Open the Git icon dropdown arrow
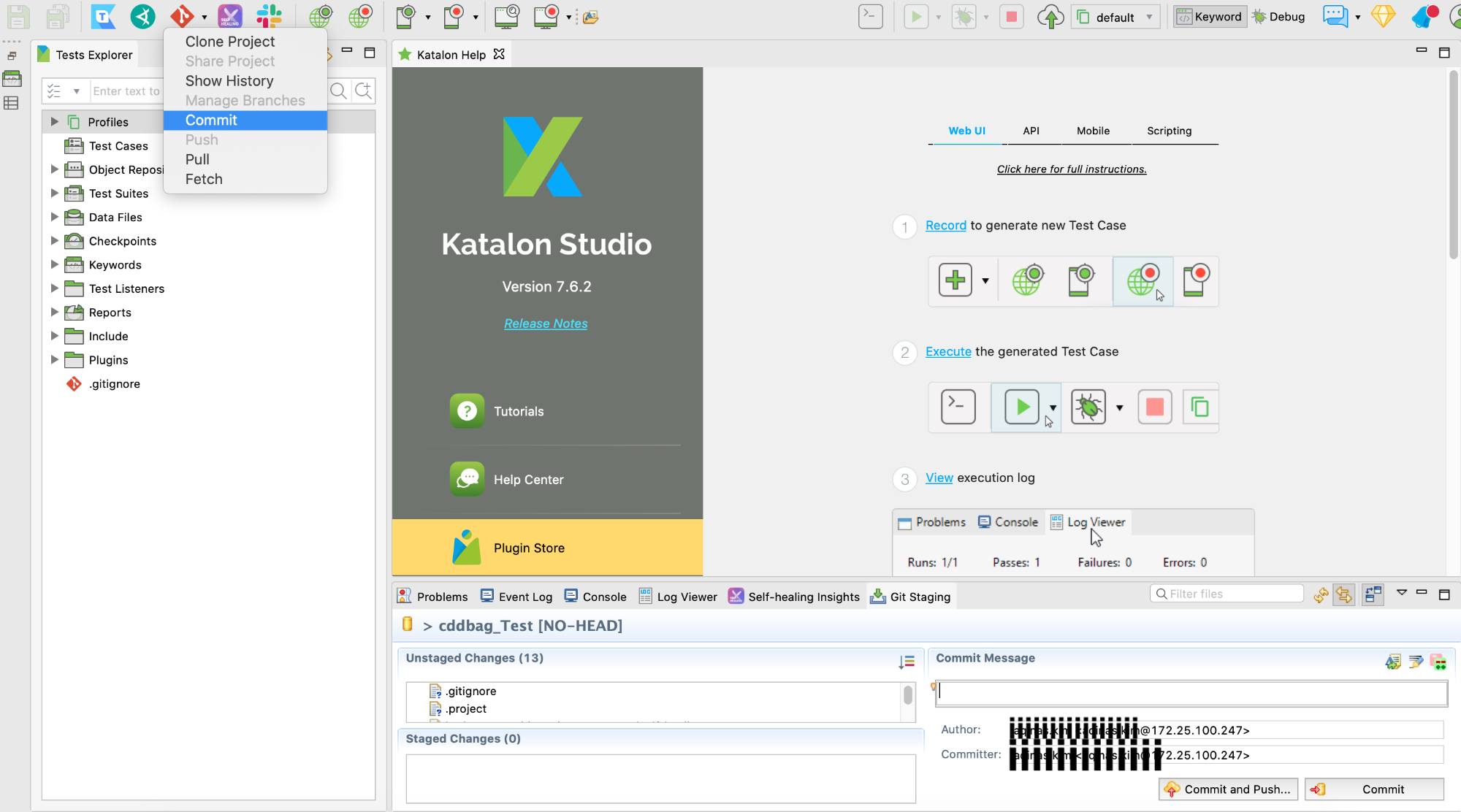Image resolution: width=1461 pixels, height=812 pixels. [205, 17]
